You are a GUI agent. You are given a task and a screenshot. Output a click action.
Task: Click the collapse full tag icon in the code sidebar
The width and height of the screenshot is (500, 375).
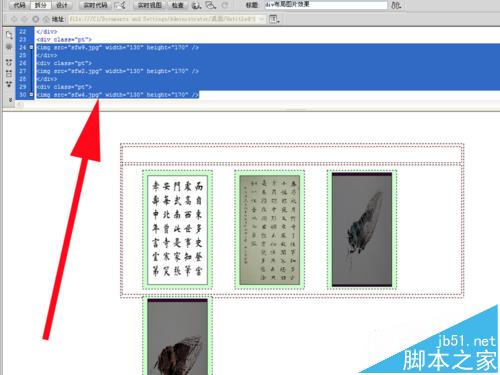(9, 62)
